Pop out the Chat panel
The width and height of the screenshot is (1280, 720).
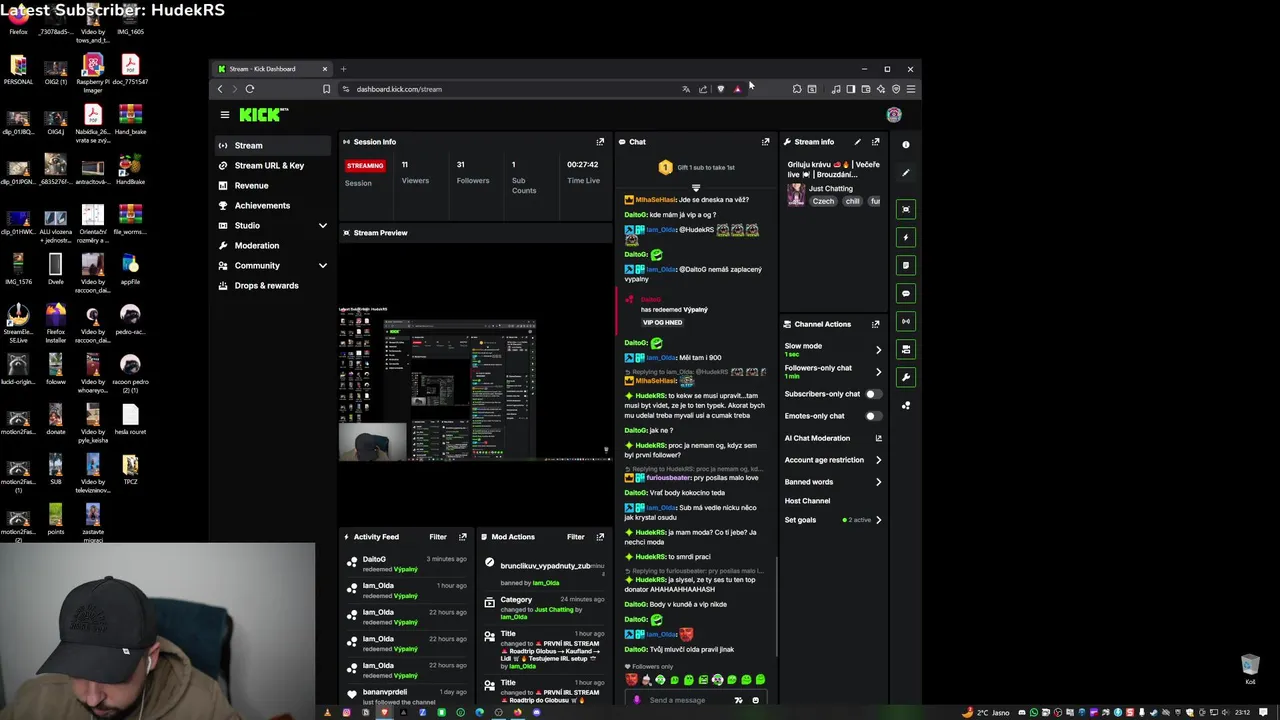[x=766, y=142]
